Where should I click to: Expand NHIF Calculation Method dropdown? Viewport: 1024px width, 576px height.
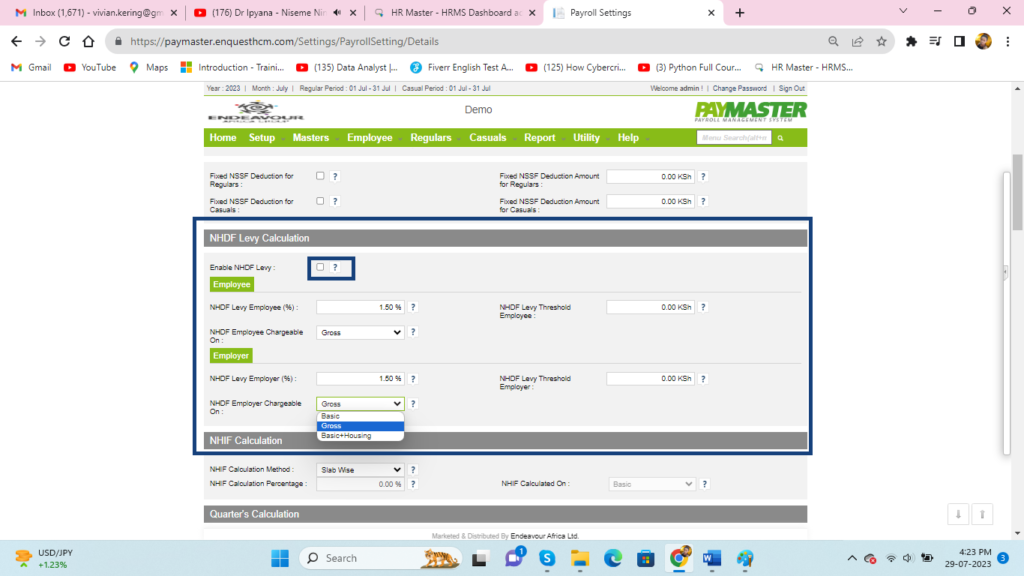(360, 469)
